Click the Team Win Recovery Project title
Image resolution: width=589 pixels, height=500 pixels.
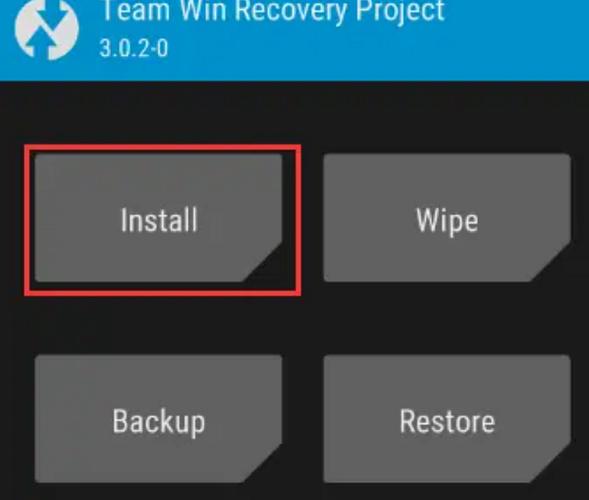273,11
